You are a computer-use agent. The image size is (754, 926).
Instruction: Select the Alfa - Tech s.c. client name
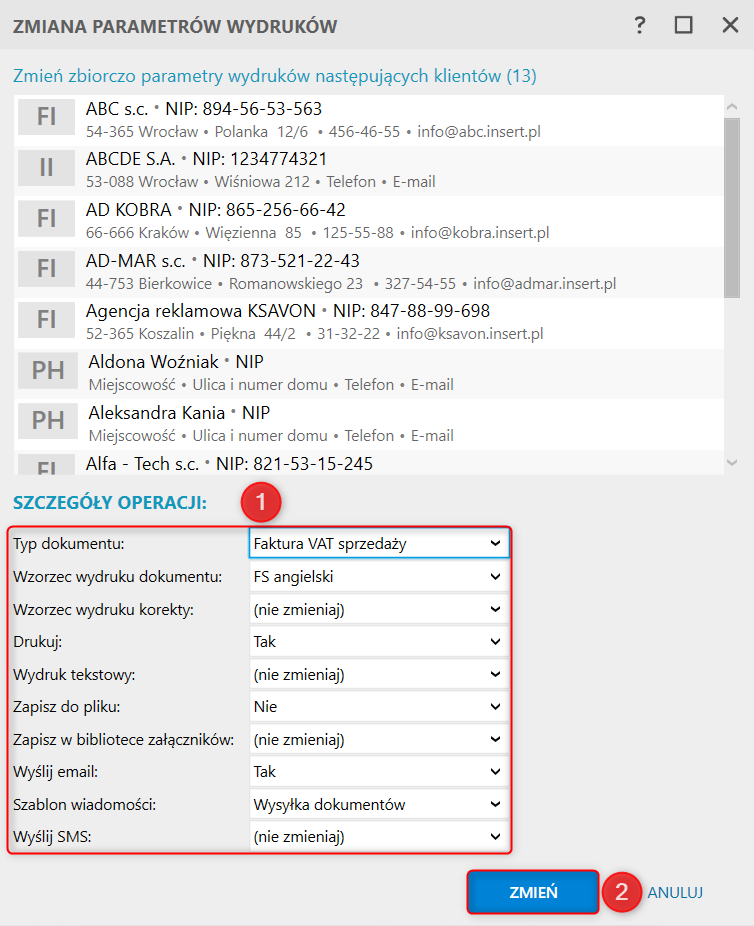point(142,464)
